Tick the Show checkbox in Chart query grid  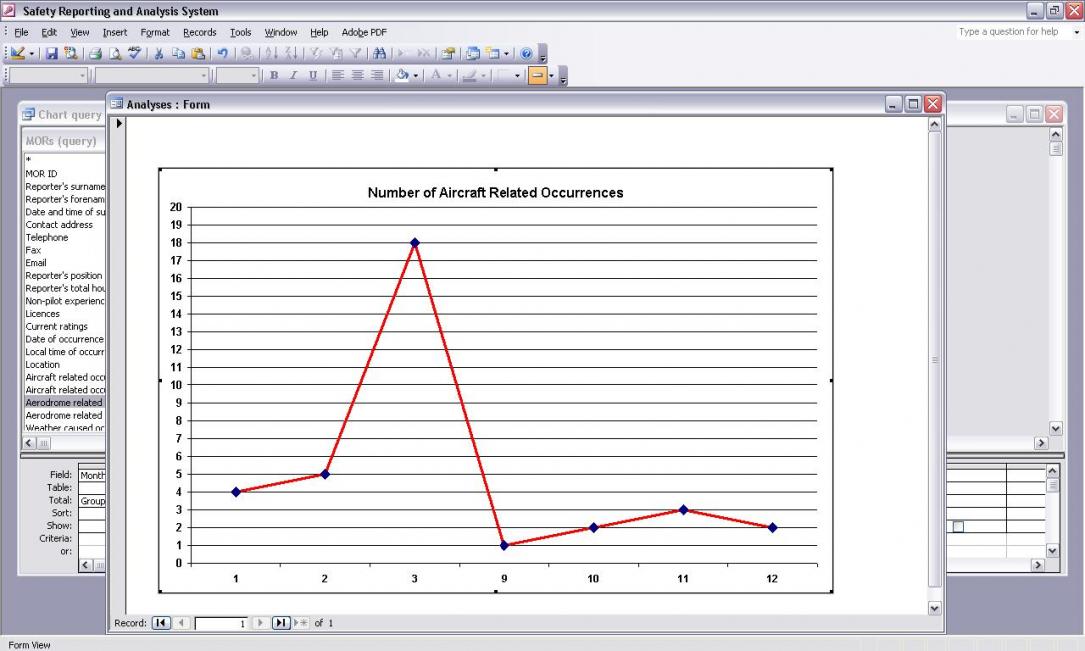(x=958, y=526)
